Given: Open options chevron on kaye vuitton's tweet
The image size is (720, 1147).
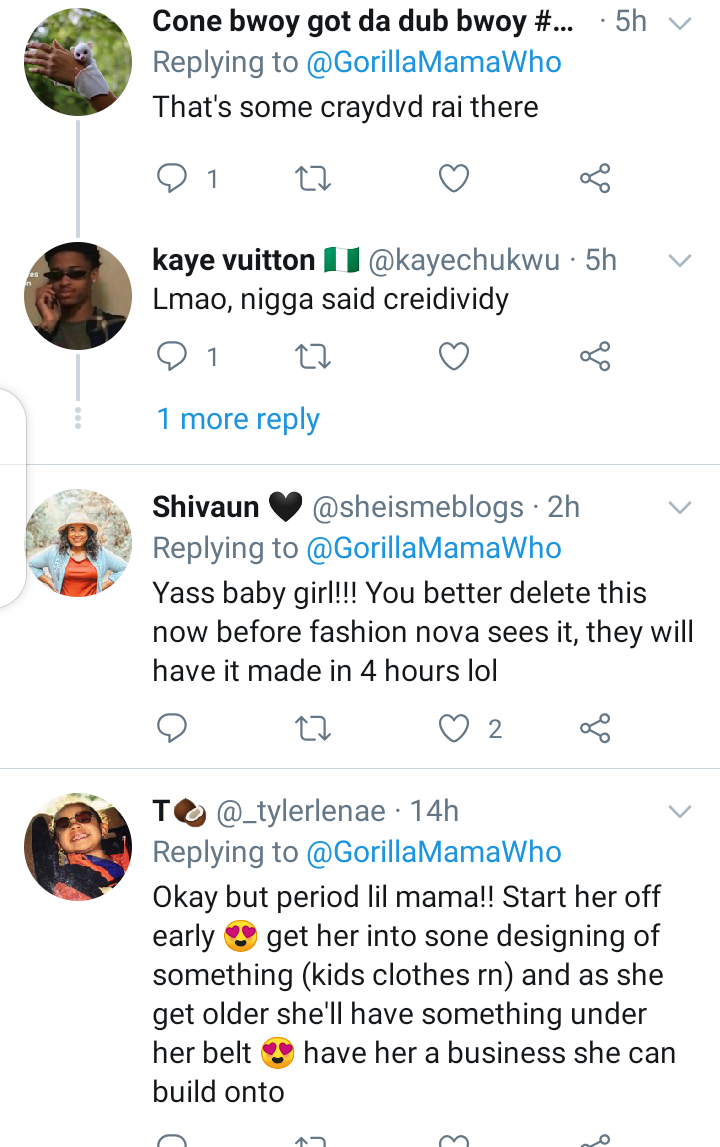Looking at the screenshot, I should [680, 262].
